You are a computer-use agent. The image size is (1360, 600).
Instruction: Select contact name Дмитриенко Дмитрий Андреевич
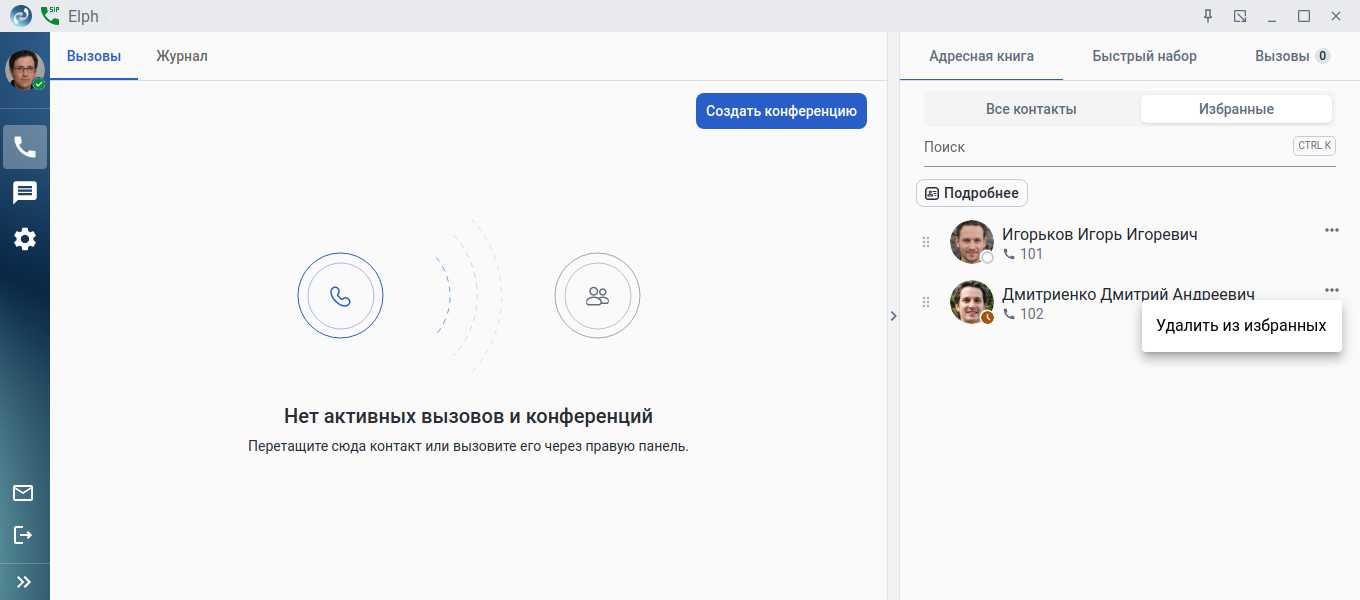pyautogui.click(x=1128, y=294)
